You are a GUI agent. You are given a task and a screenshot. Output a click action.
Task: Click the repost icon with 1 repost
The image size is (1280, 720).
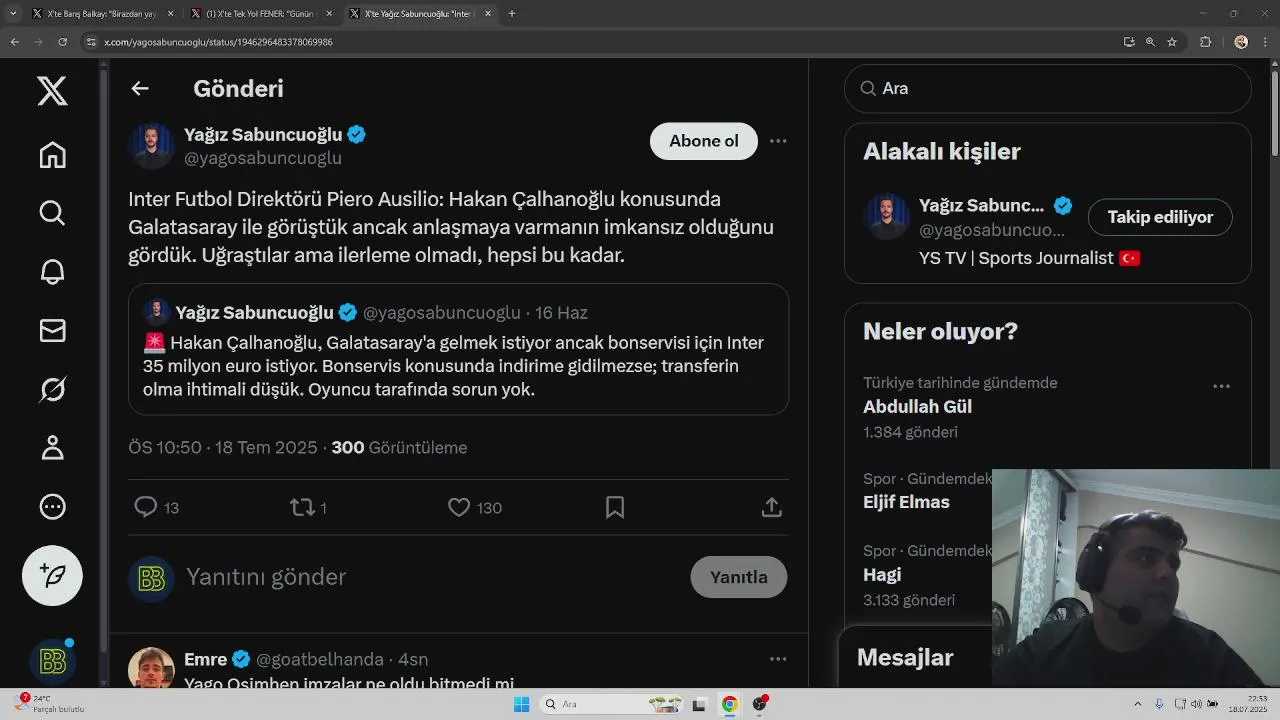pyautogui.click(x=302, y=507)
